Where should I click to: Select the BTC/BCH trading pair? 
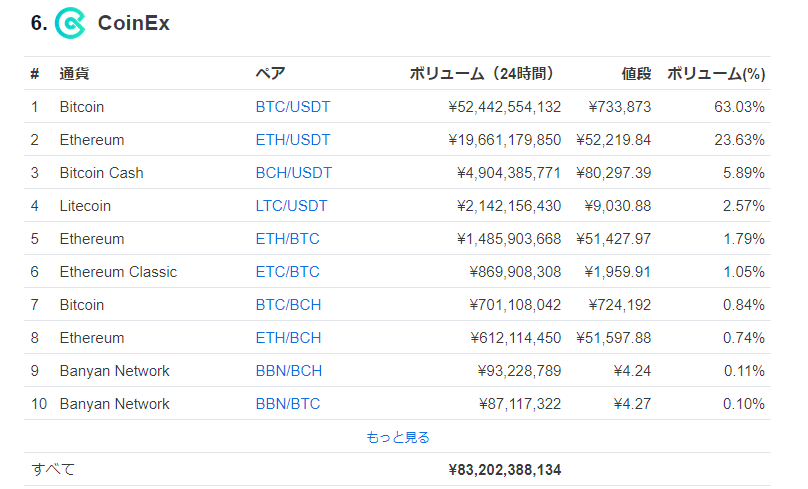tap(288, 305)
